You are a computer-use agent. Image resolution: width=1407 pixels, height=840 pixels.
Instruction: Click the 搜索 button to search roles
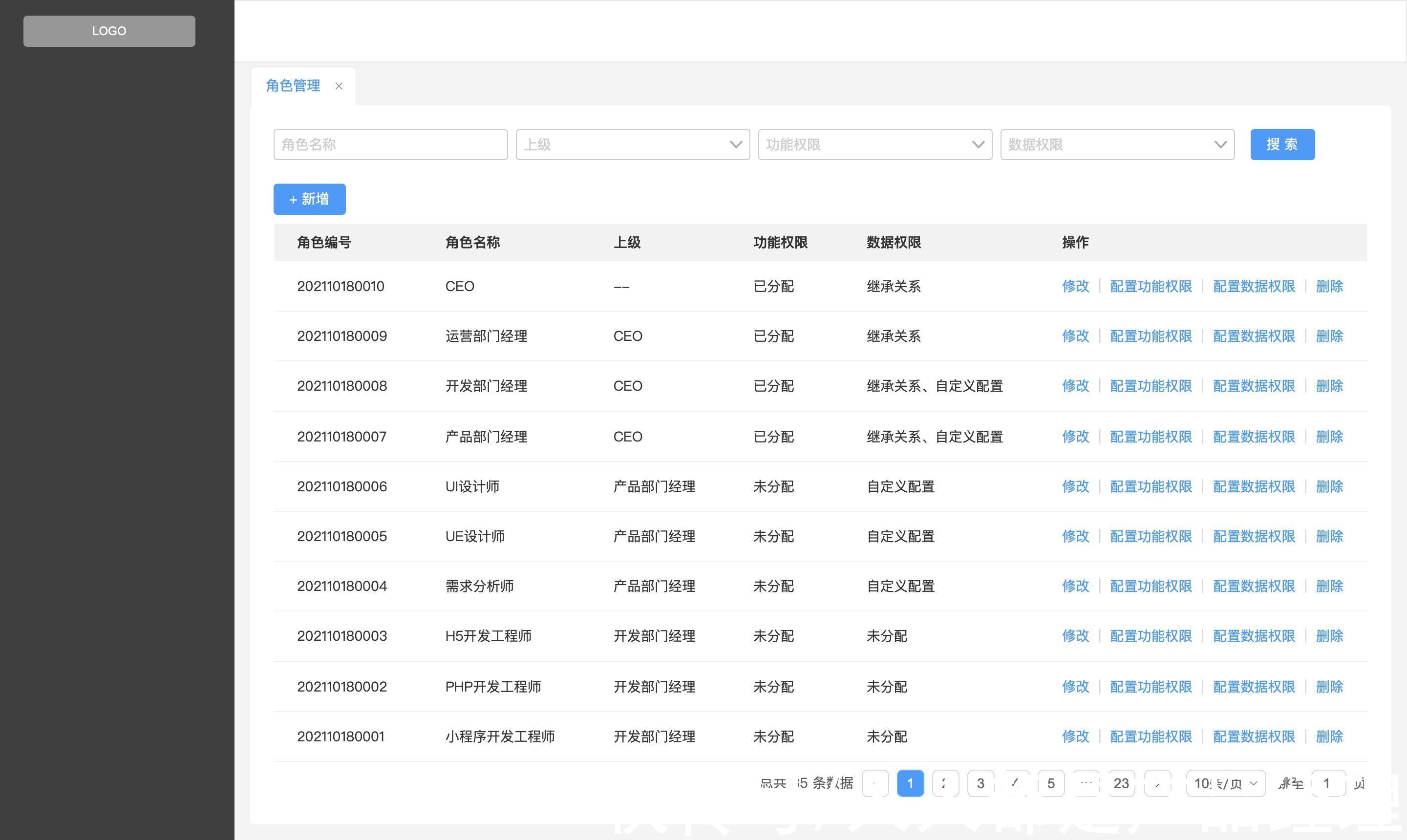(1283, 144)
